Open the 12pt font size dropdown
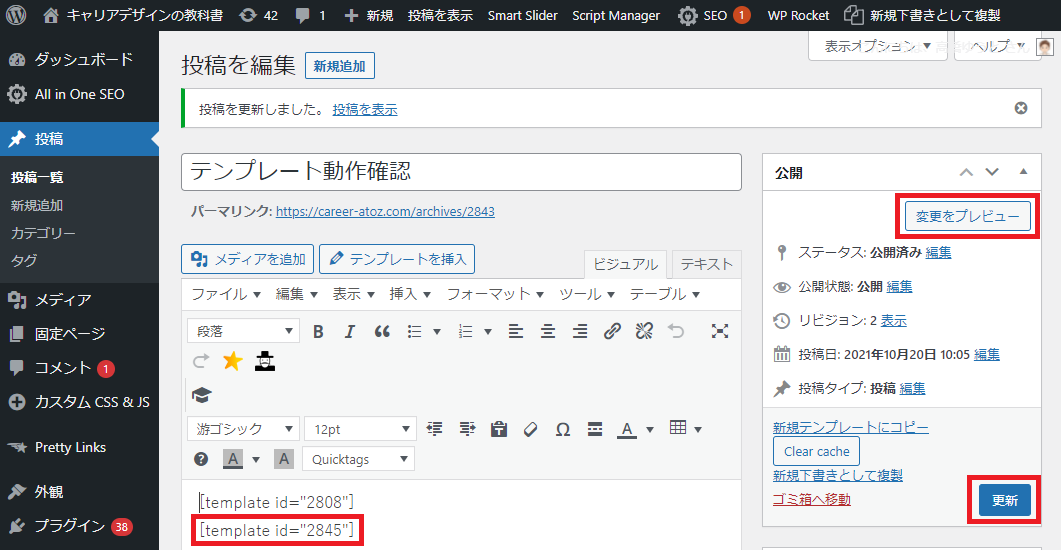1061x550 pixels. click(359, 429)
